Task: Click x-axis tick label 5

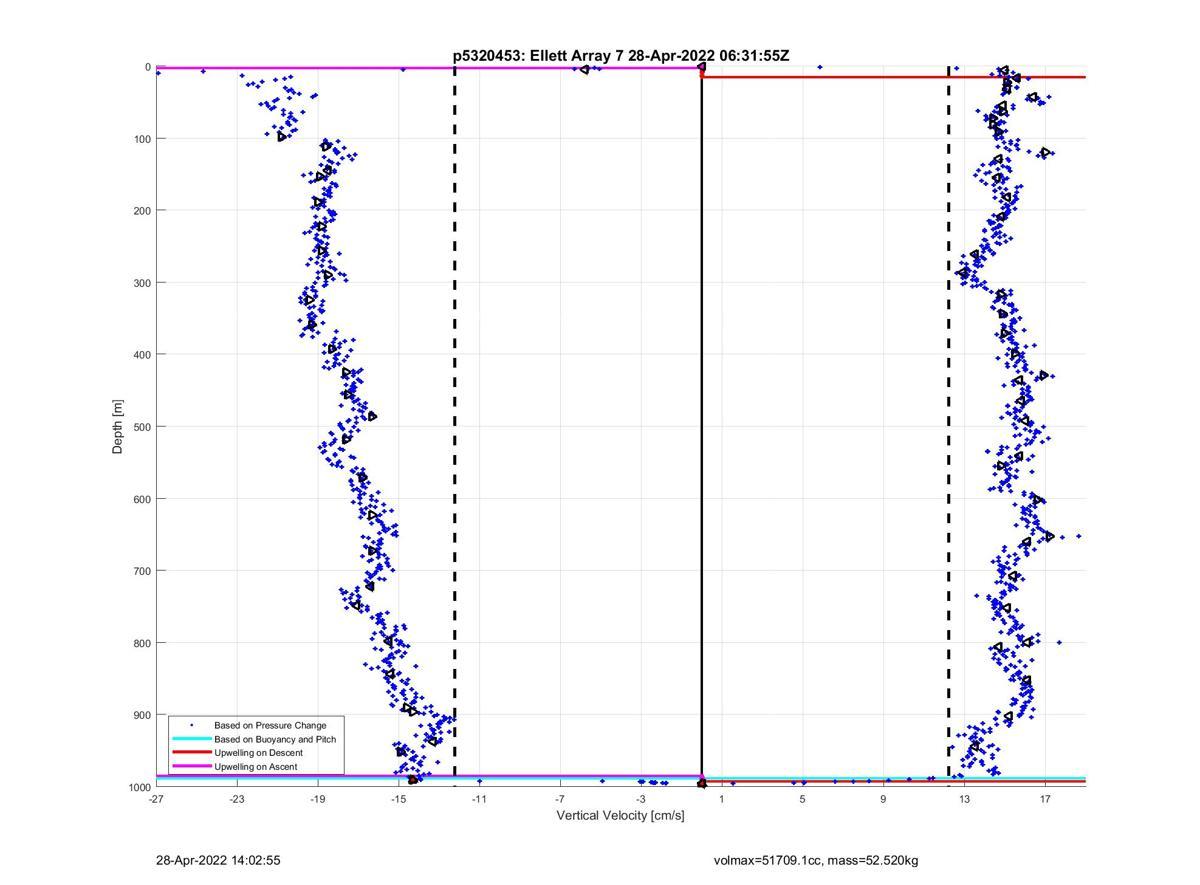Action: 803,799
